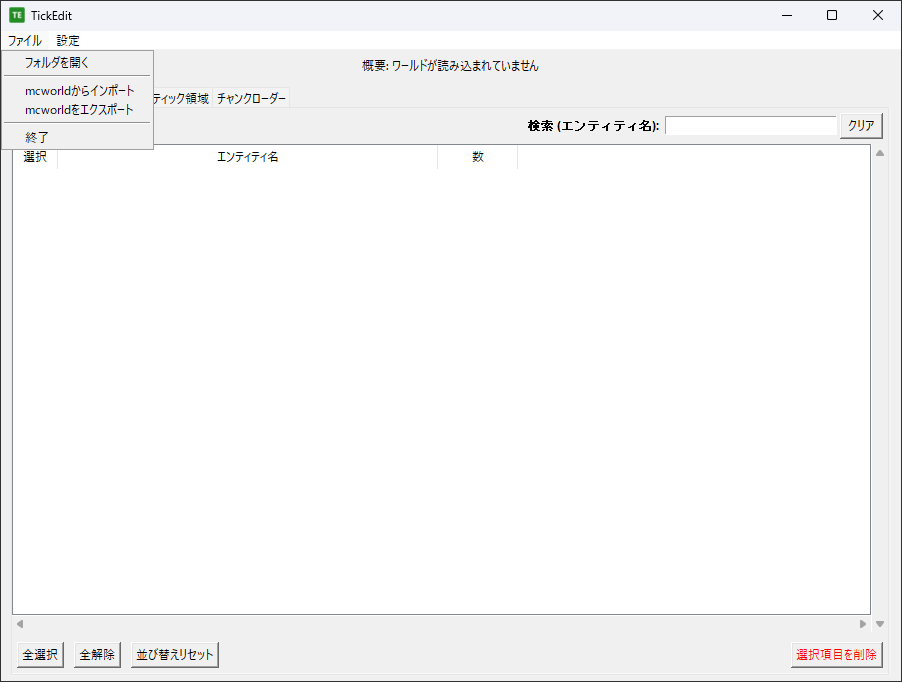902x682 pixels.
Task: Click the horizontal scrollbar right arrow
Action: [x=863, y=624]
